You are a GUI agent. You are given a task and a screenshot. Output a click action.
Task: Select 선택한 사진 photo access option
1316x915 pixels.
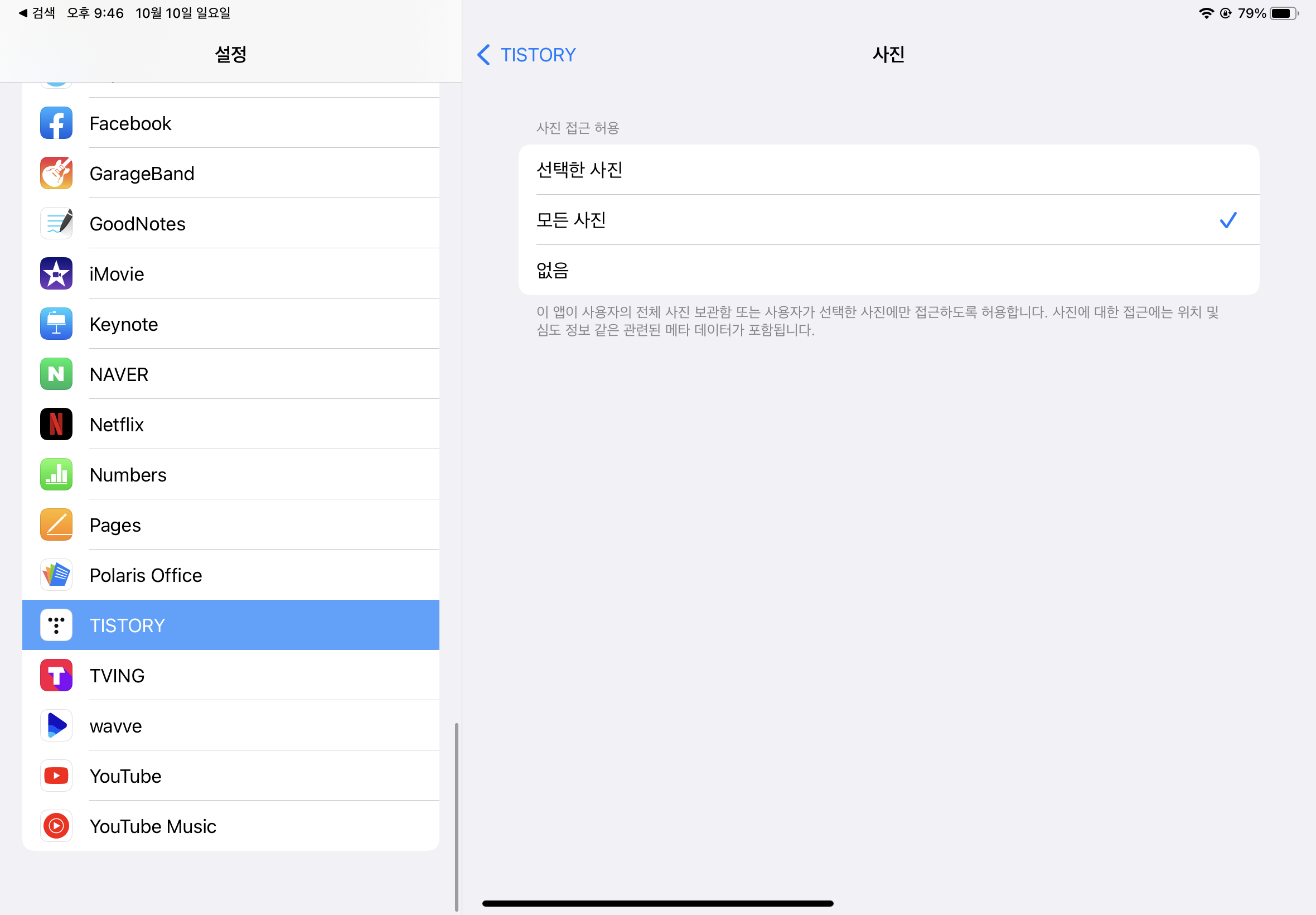pyautogui.click(x=889, y=170)
